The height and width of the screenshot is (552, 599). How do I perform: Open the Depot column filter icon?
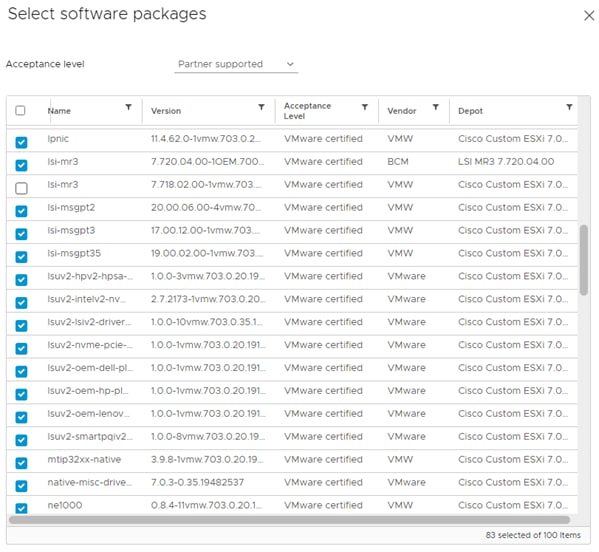pyautogui.click(x=569, y=107)
